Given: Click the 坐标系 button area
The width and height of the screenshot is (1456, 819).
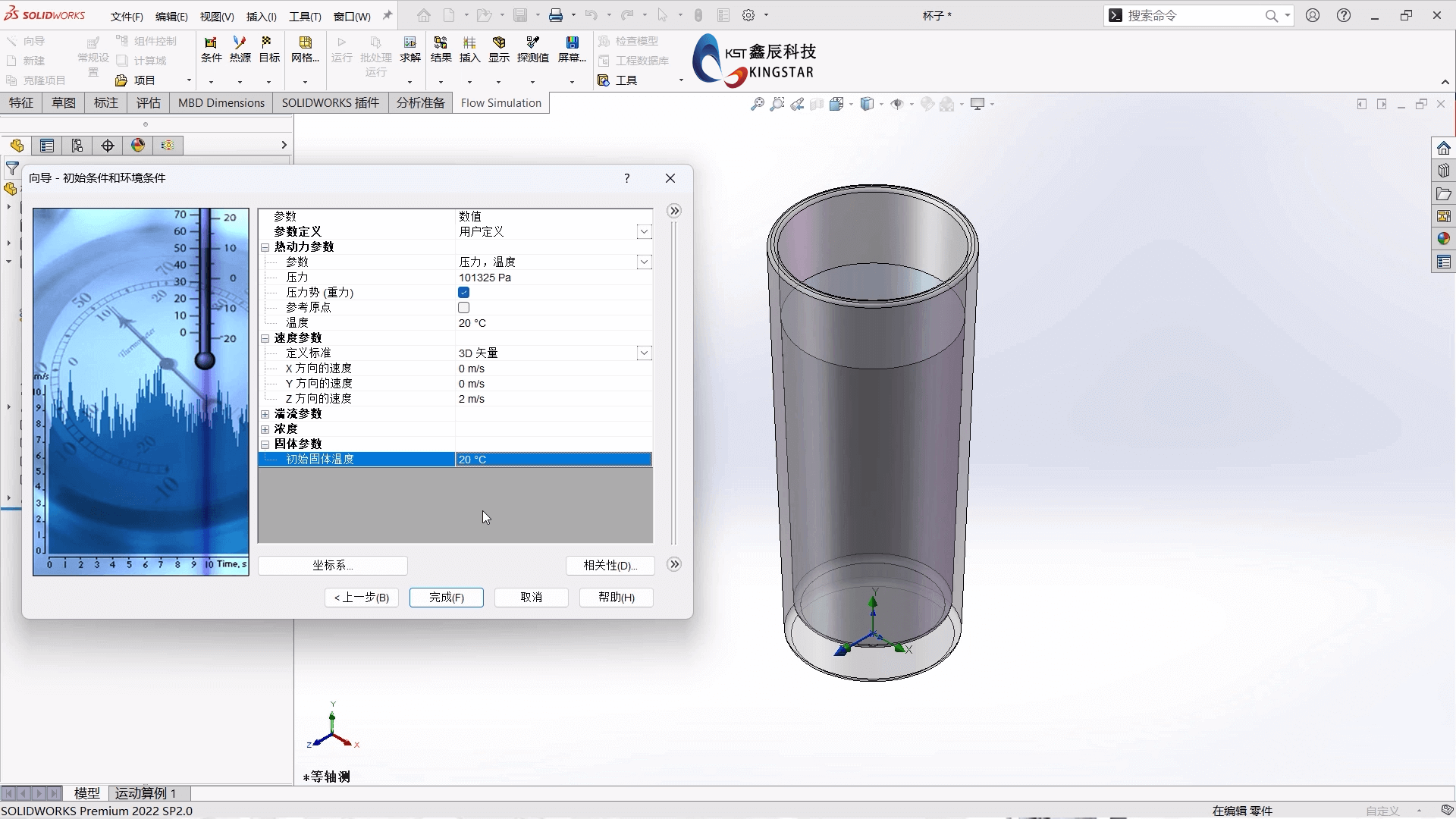Looking at the screenshot, I should (x=332, y=564).
